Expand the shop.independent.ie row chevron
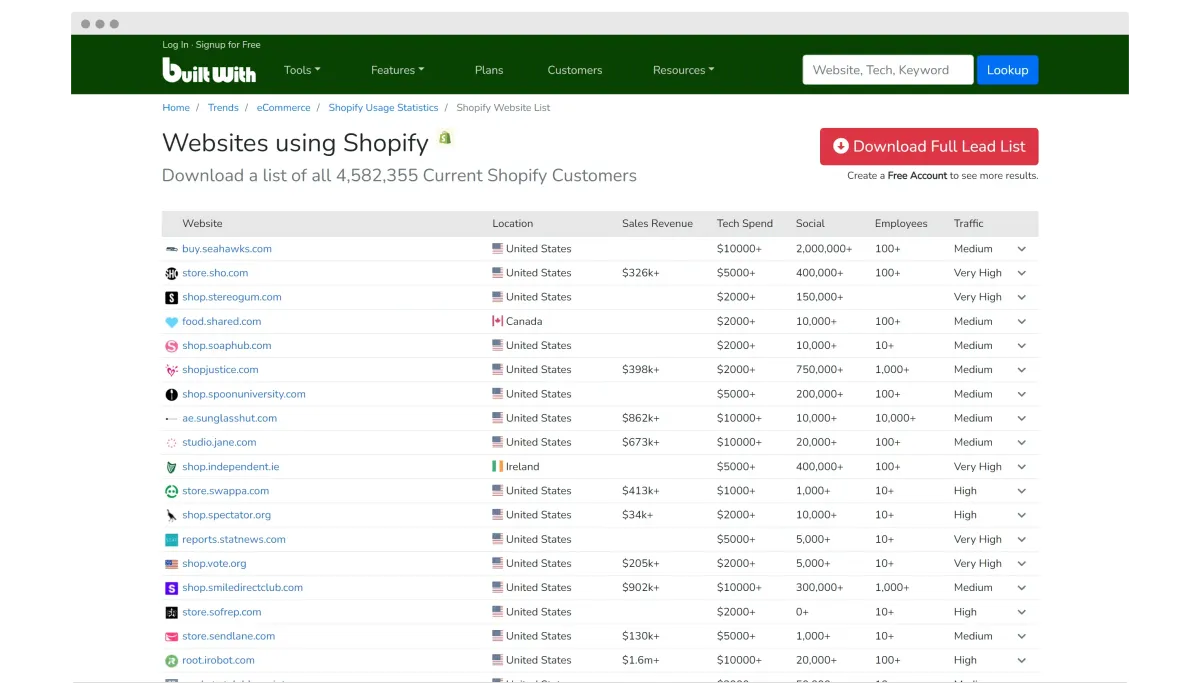This screenshot has width=1200, height=694. [x=1022, y=467]
